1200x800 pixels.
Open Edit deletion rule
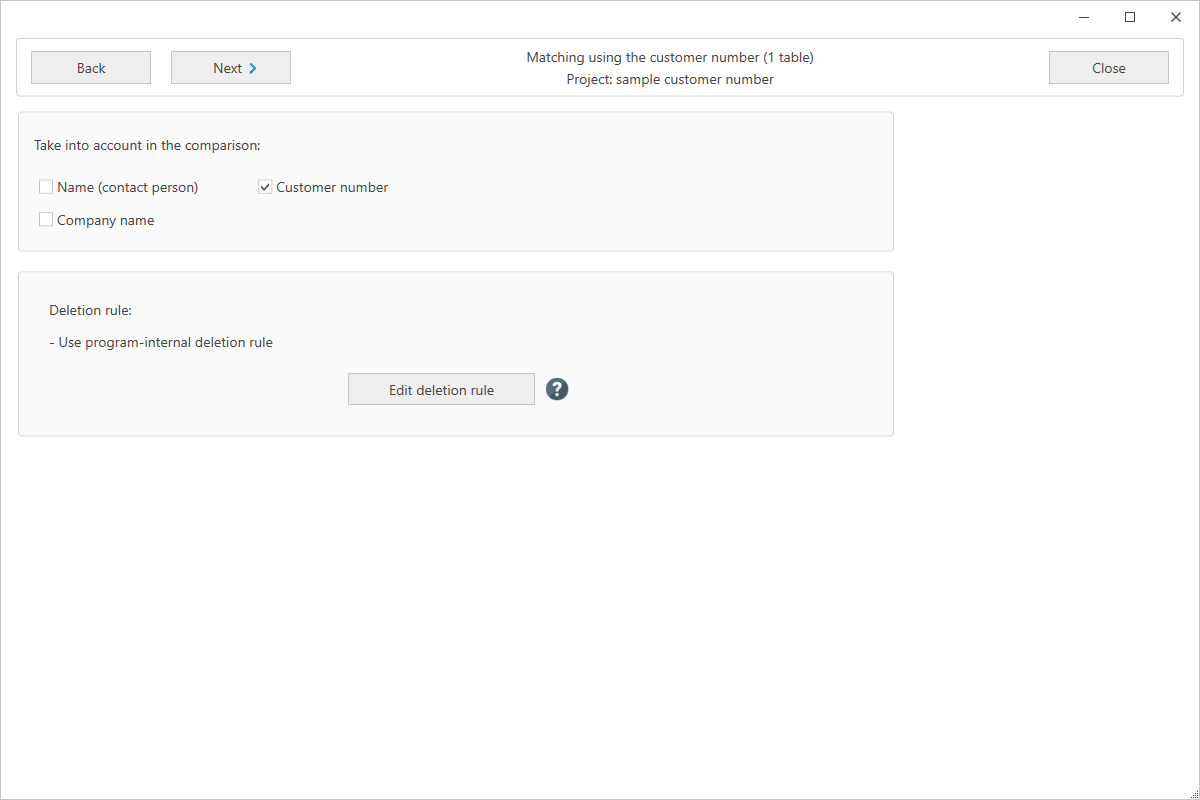(x=441, y=390)
